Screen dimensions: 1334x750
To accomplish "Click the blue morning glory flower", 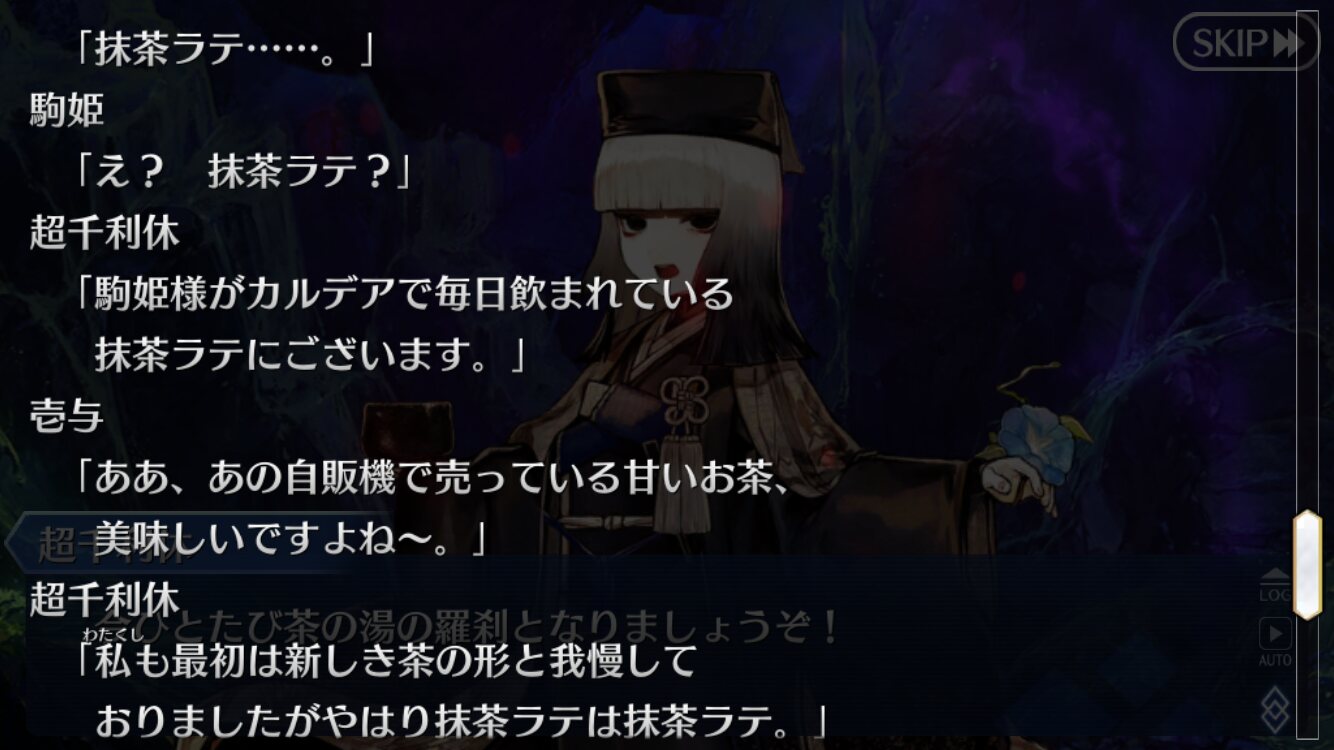I will click(x=1036, y=442).
